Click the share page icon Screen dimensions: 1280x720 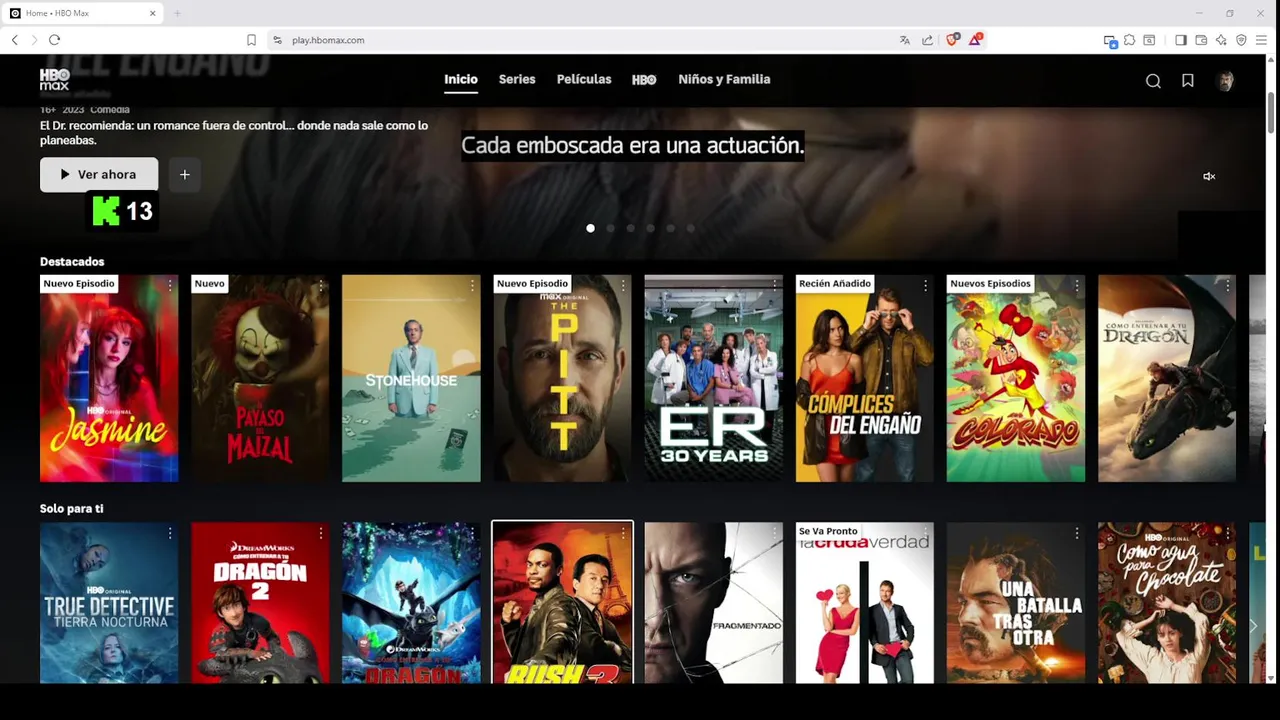[x=927, y=40]
